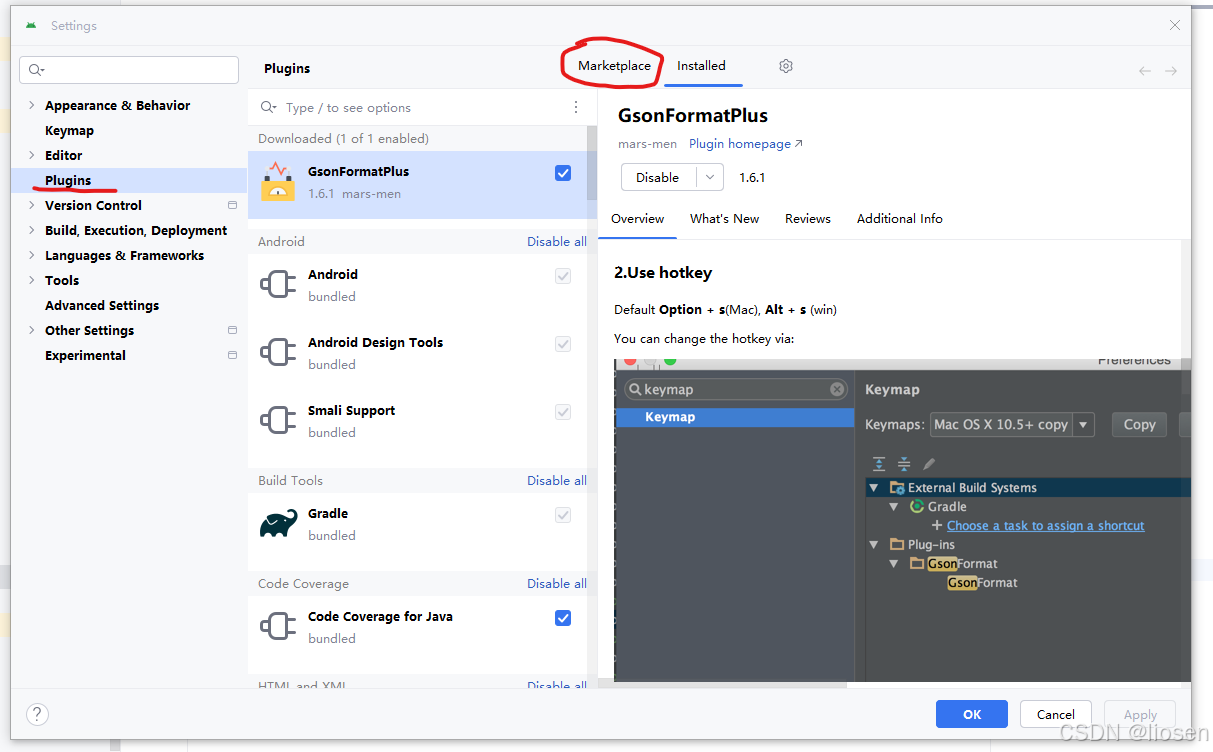1213x752 pixels.
Task: Click the 1.6.1 version label
Action: pos(752,177)
